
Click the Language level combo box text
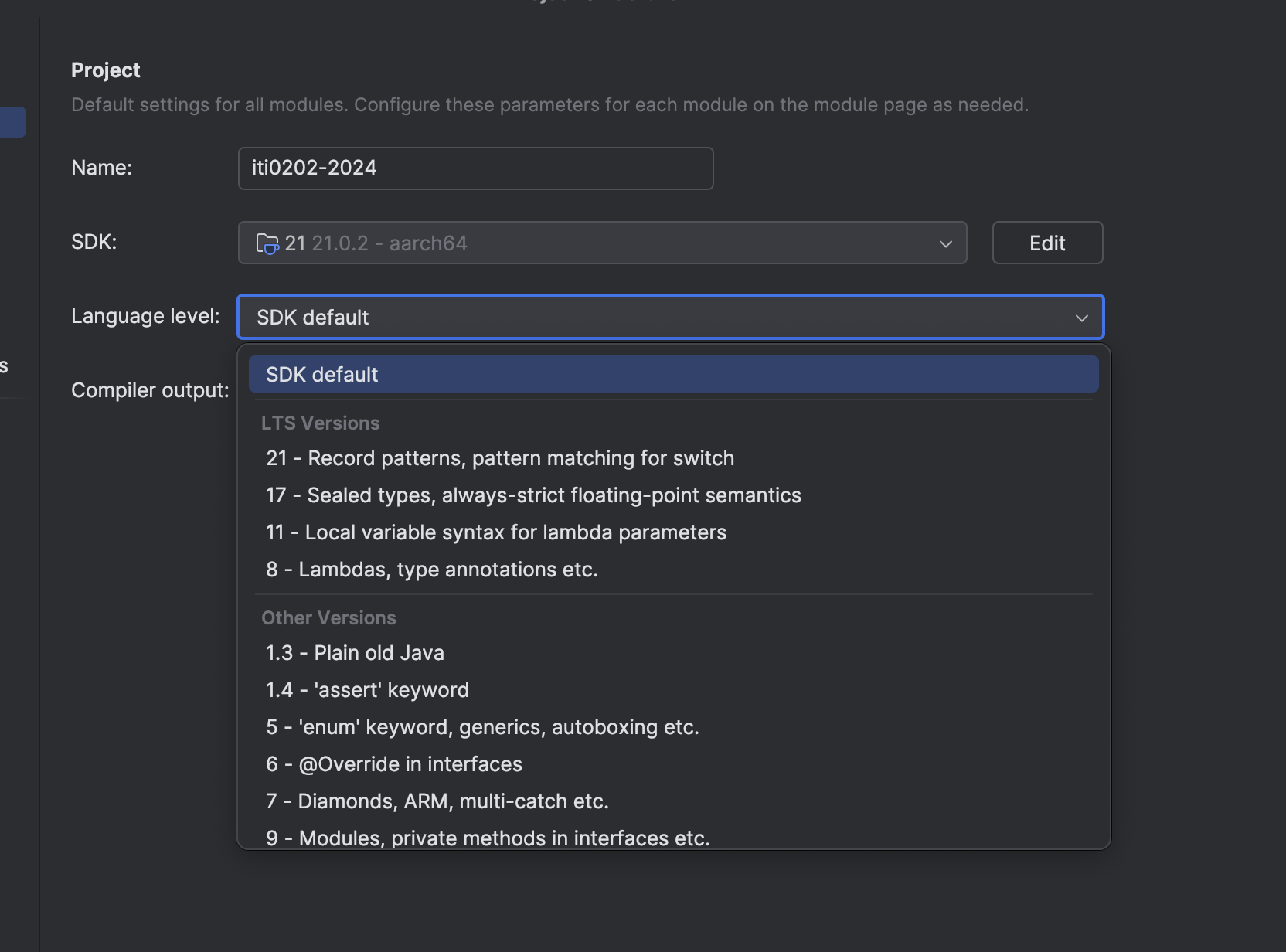pyautogui.click(x=312, y=318)
